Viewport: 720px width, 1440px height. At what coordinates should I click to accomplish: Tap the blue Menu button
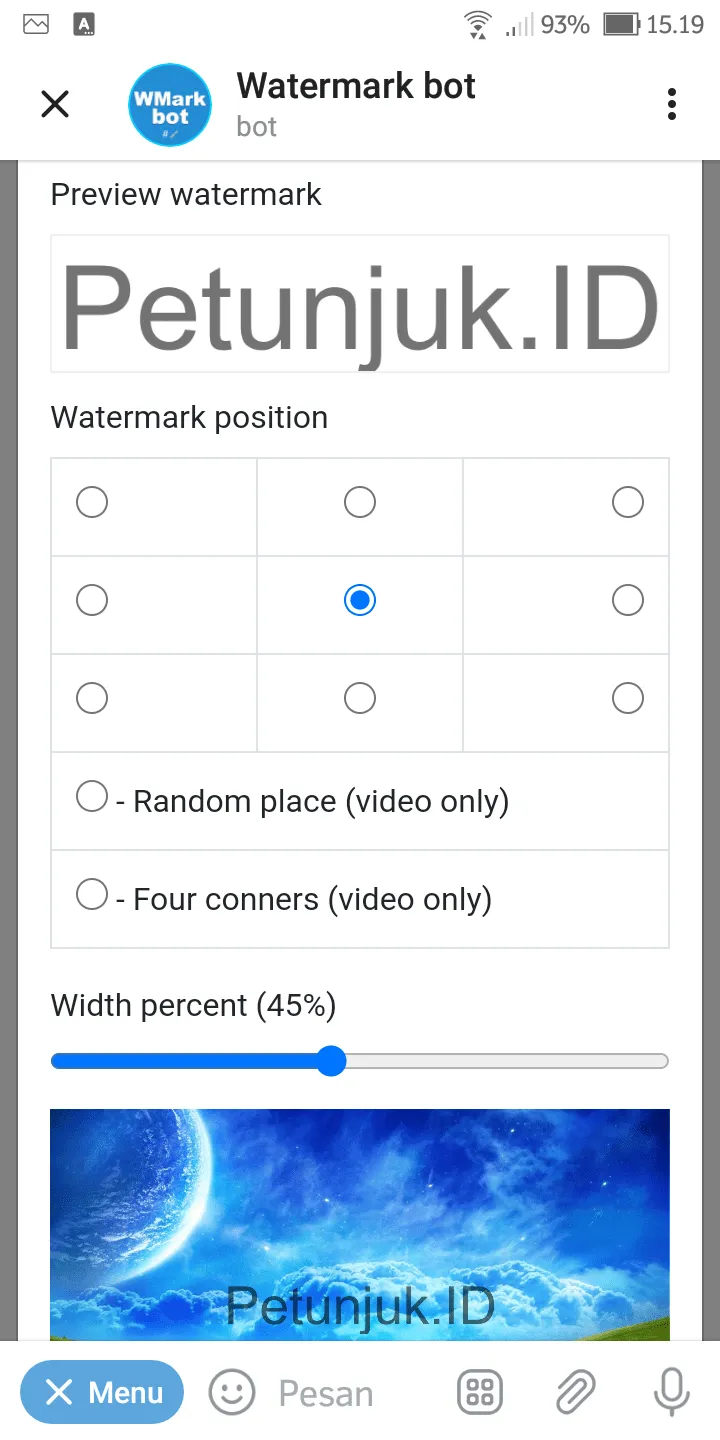(102, 1392)
